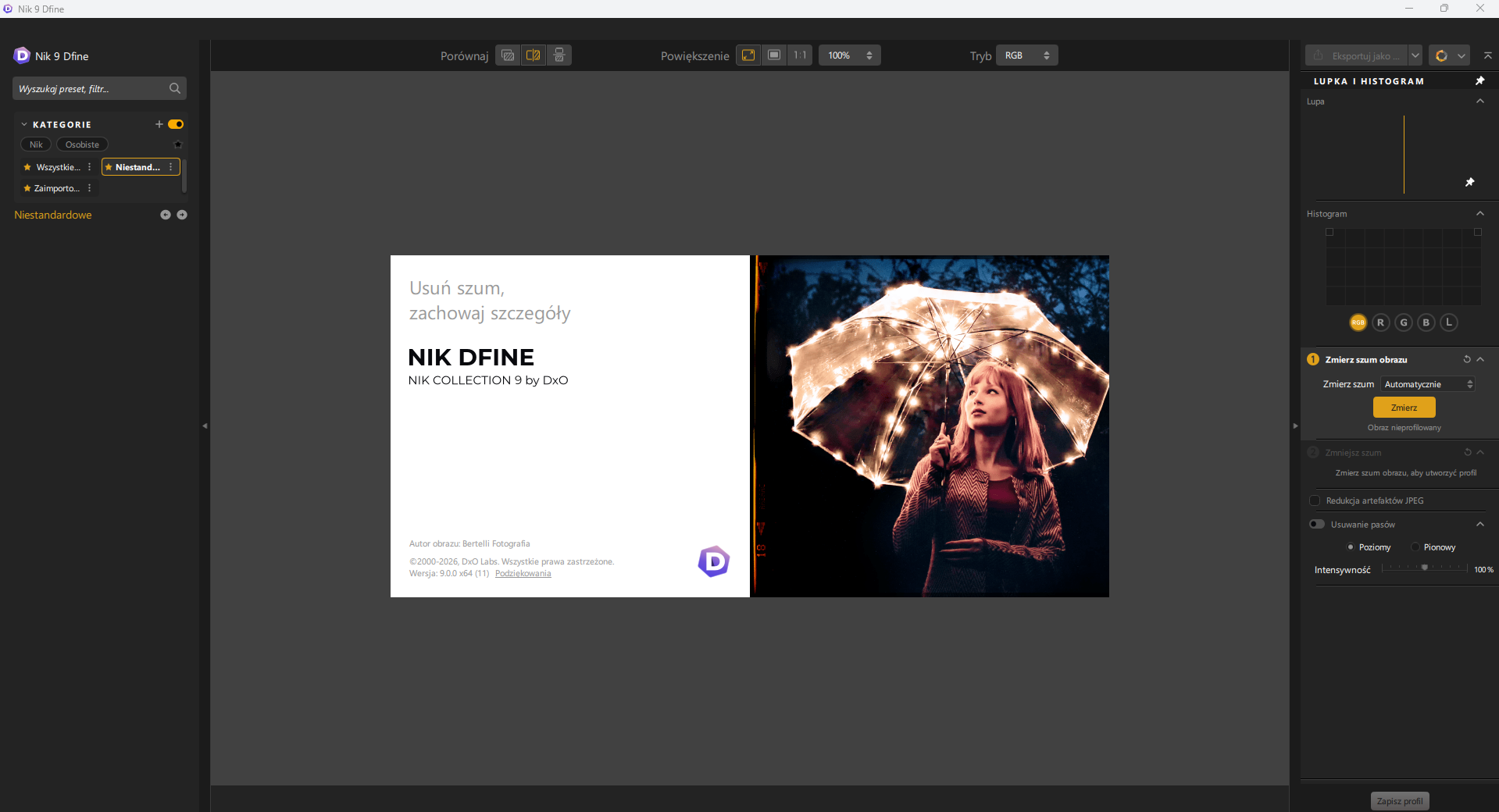The image size is (1499, 812).
Task: Enable Redukcja artefaktów JPEG checkbox
Action: [1315, 500]
